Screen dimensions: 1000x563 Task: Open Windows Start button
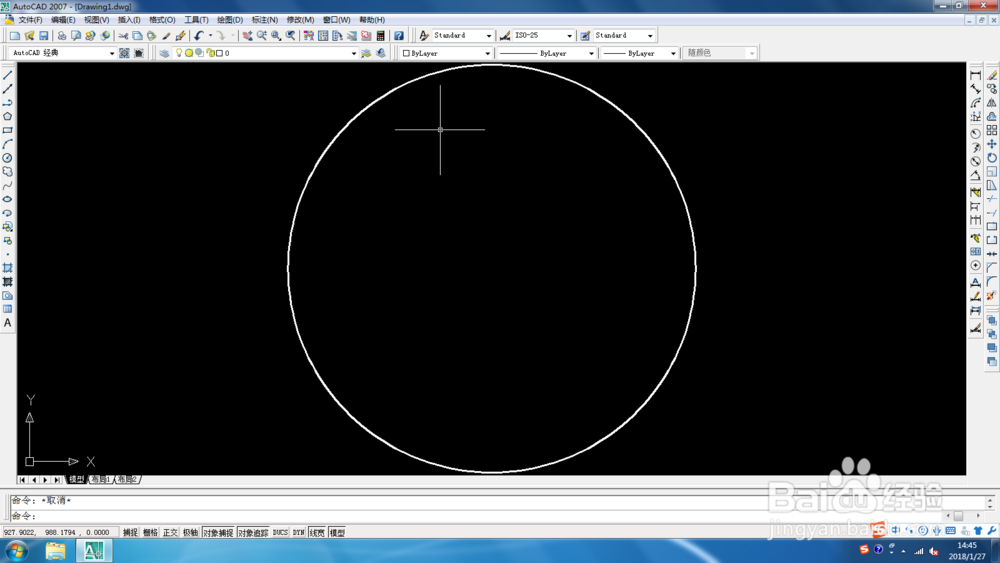[16, 551]
